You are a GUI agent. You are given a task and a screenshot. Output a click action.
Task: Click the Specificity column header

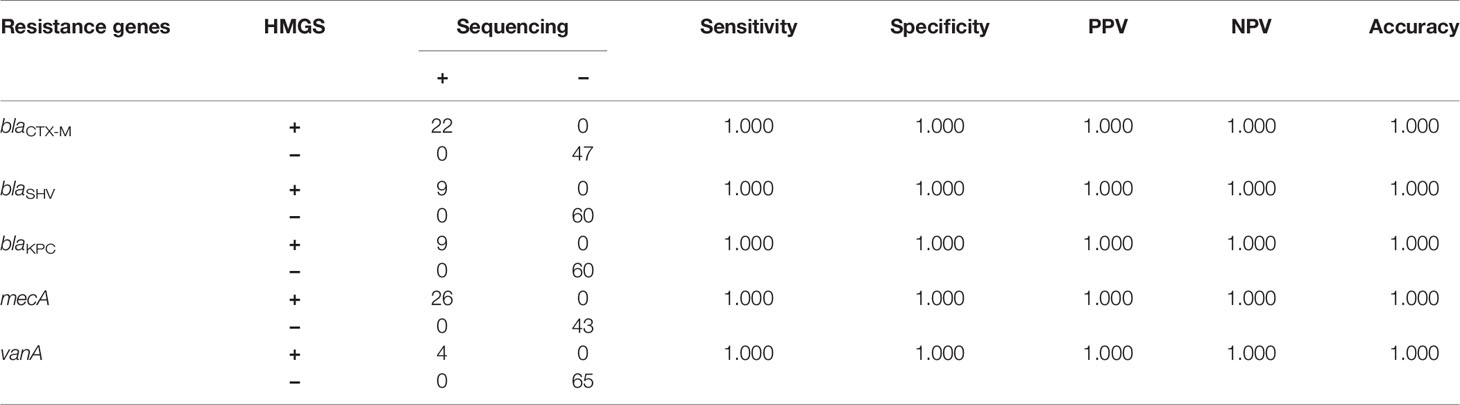(x=939, y=28)
